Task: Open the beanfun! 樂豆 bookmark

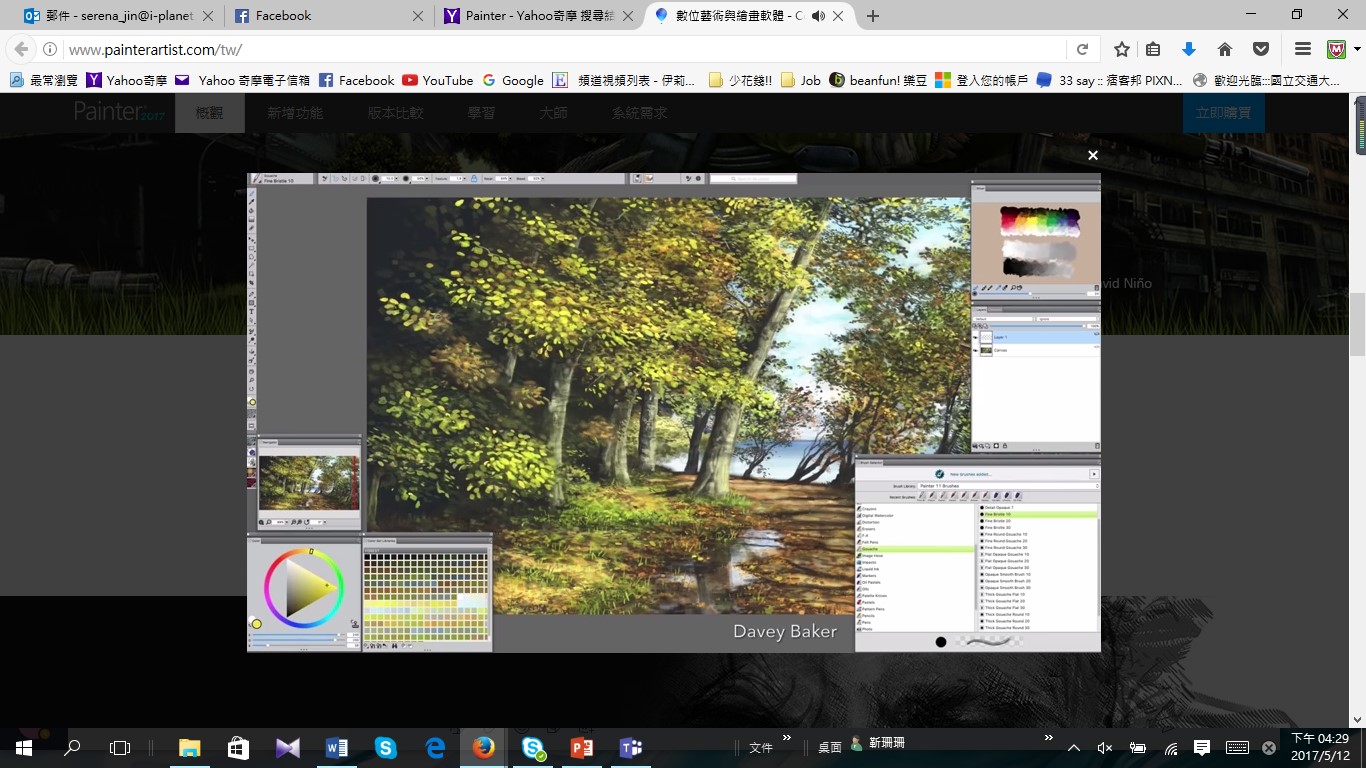Action: click(x=878, y=80)
